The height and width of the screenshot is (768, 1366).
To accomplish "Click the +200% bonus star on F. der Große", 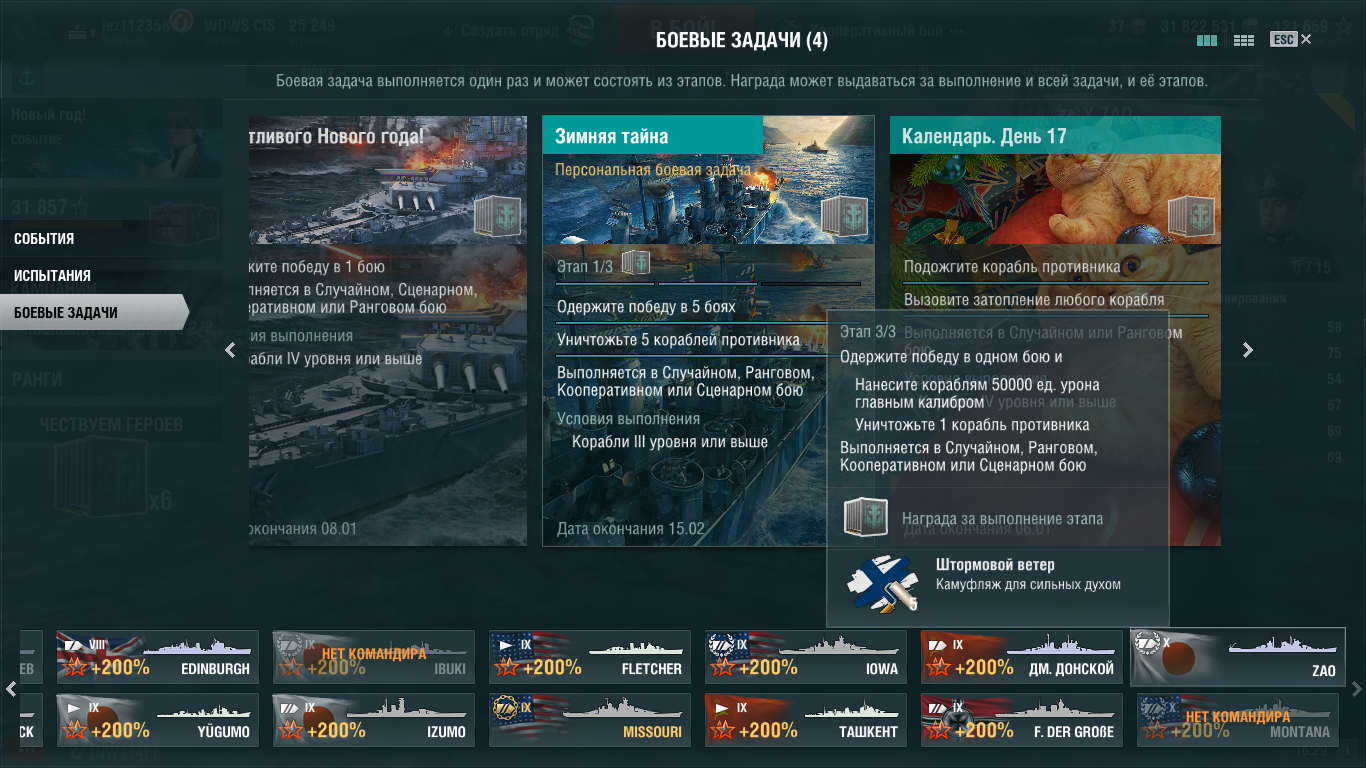I will point(940,731).
